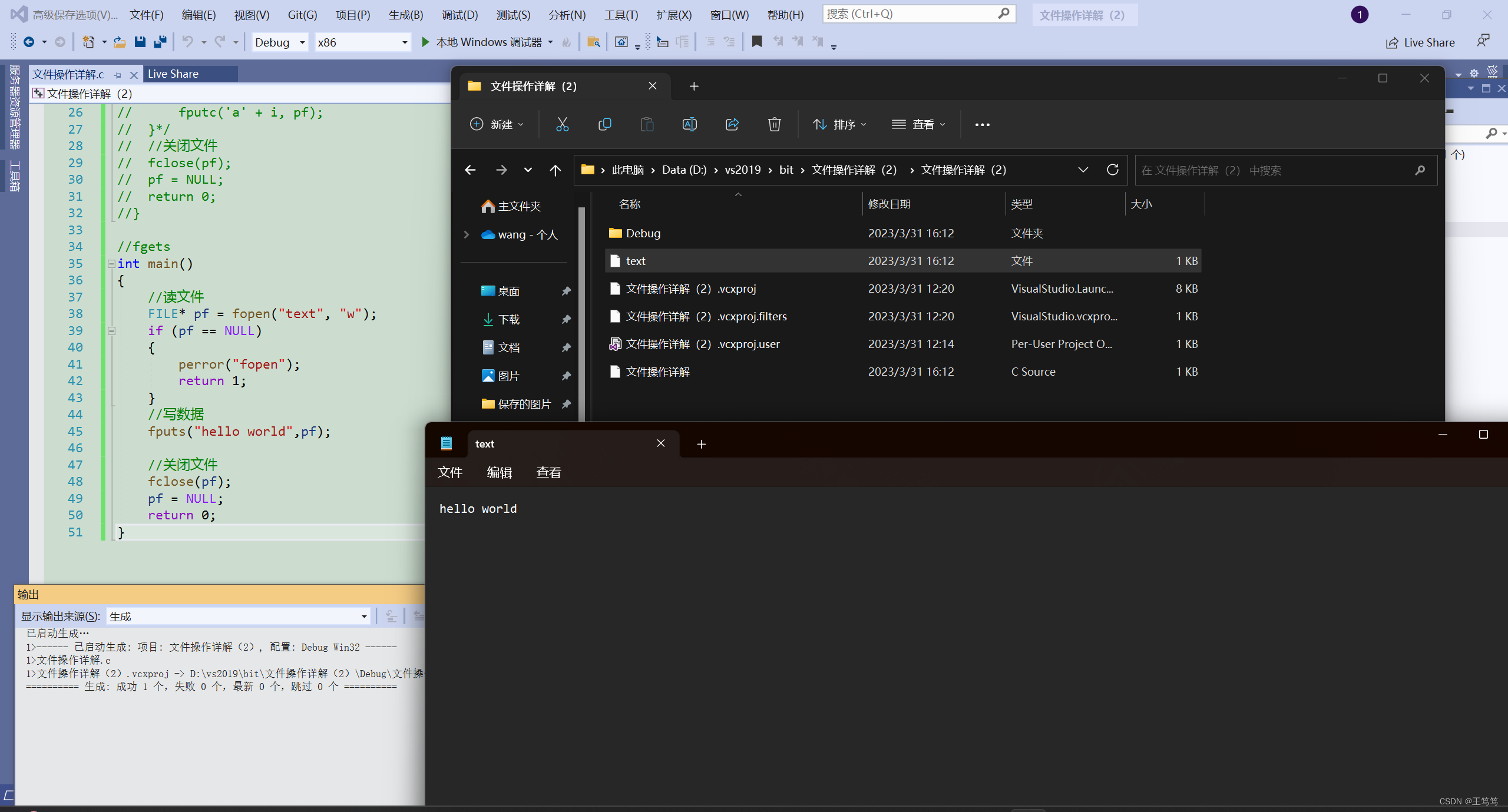Click the Rename icon in Explorer toolbar
Screen dimensions: 1508x812
[x=689, y=124]
